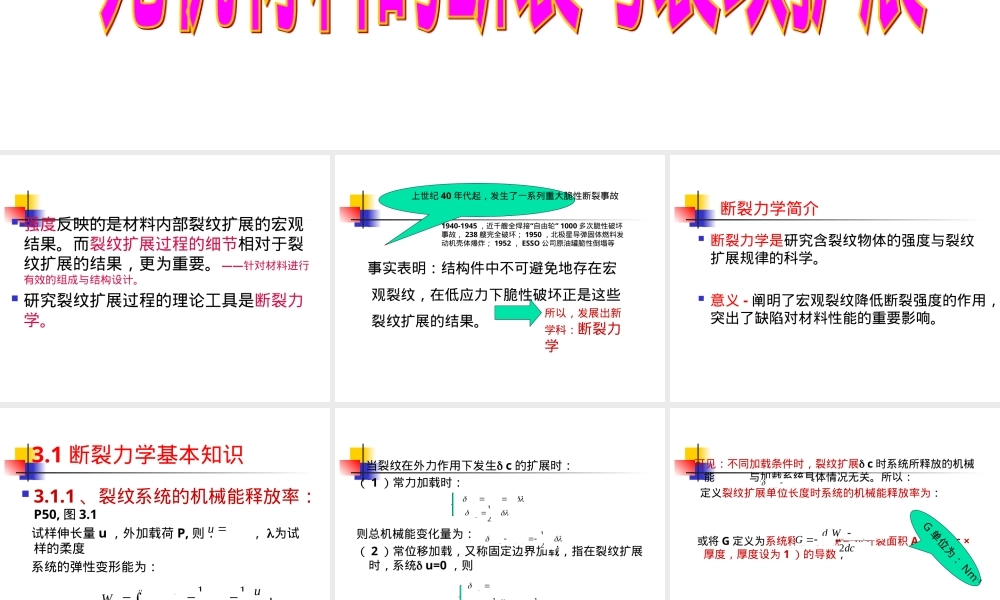The width and height of the screenshot is (1000, 600).
Task: Open the slide with the G单位为 bubble
Action: click(835, 504)
